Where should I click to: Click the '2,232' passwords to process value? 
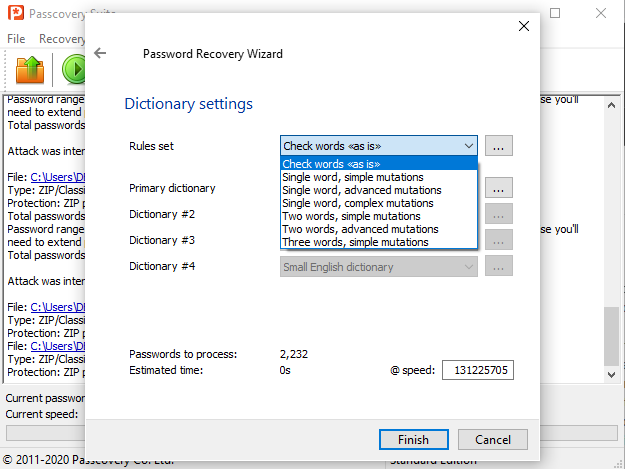[x=294, y=354]
